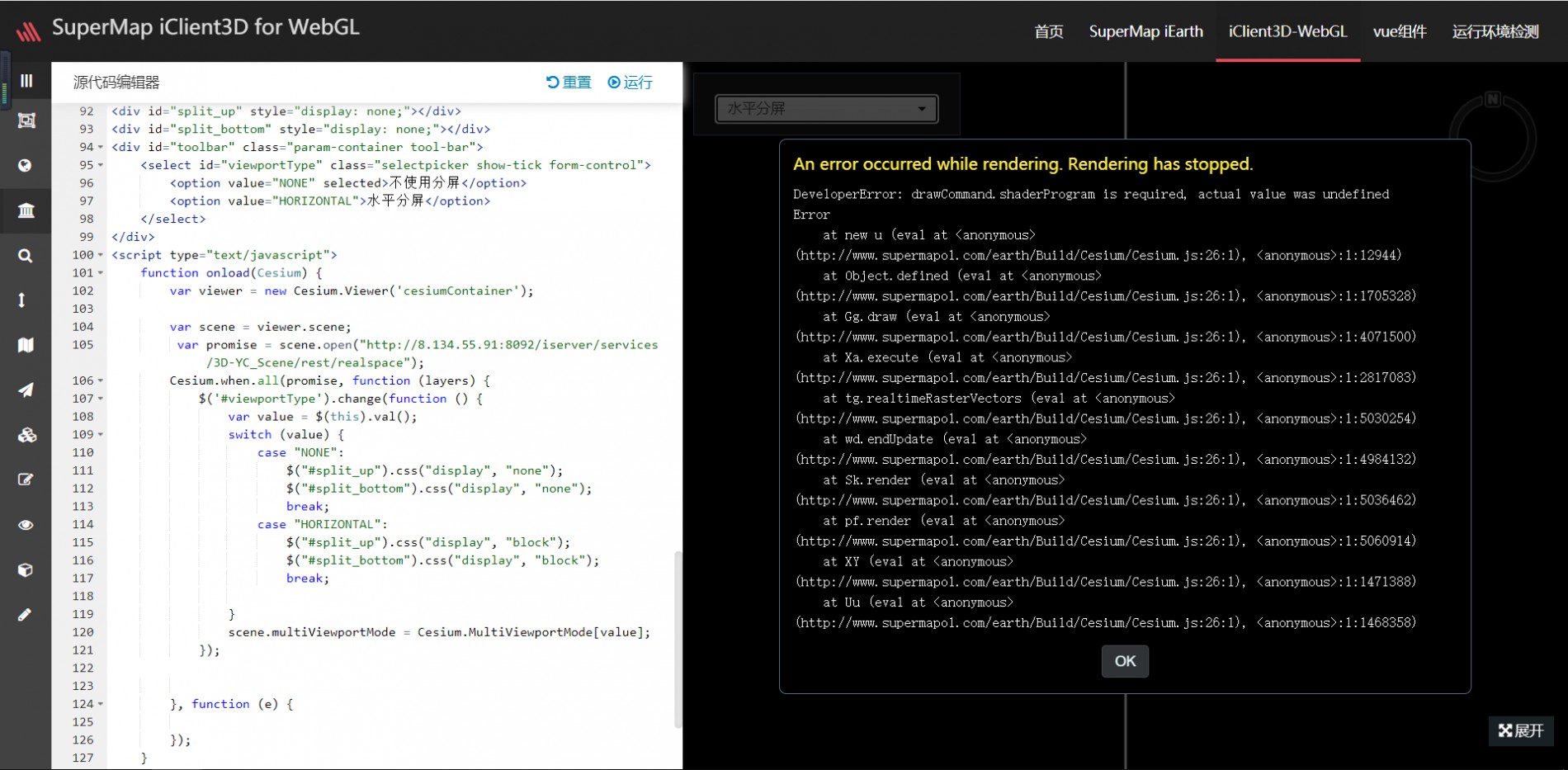
Task: Open the paper plane category in sidebar
Action: 26,390
